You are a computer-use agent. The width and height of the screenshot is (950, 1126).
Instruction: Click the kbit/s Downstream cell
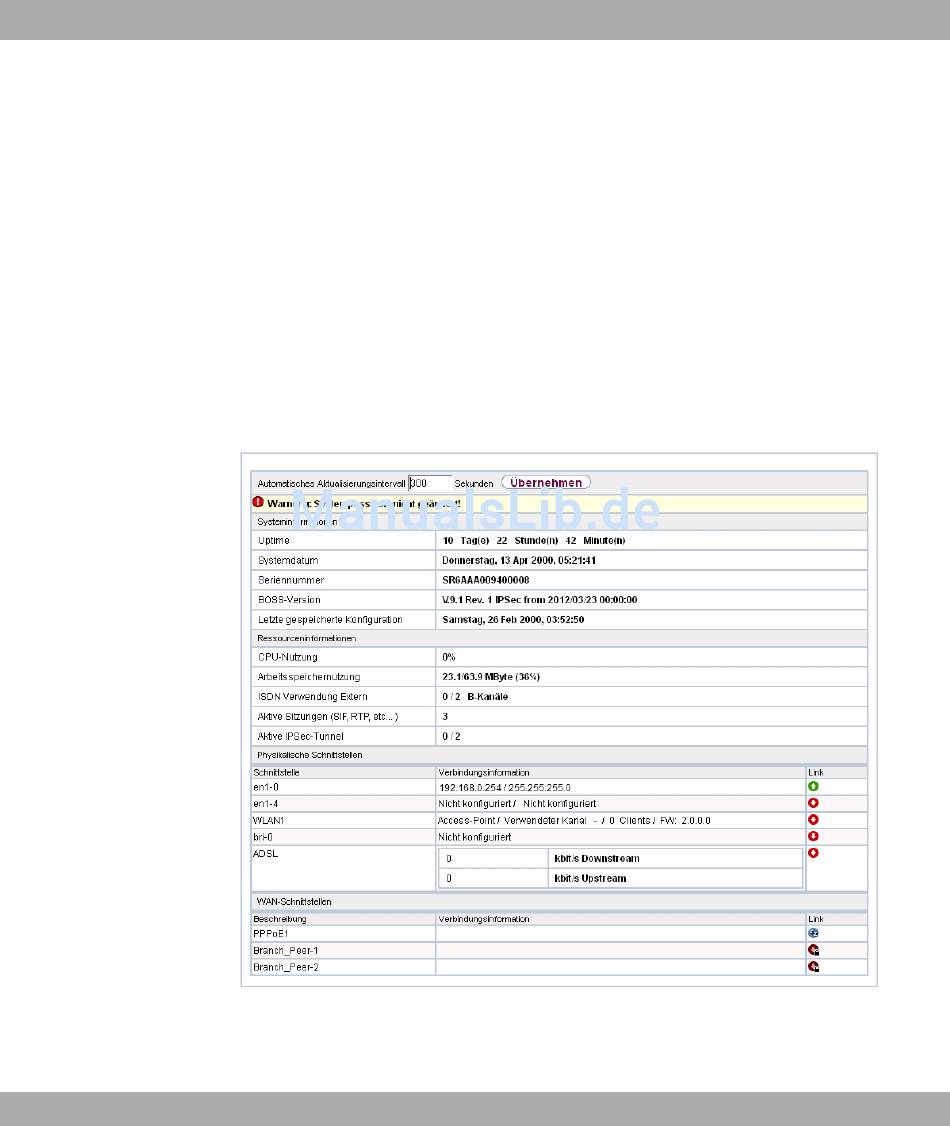(x=675, y=859)
